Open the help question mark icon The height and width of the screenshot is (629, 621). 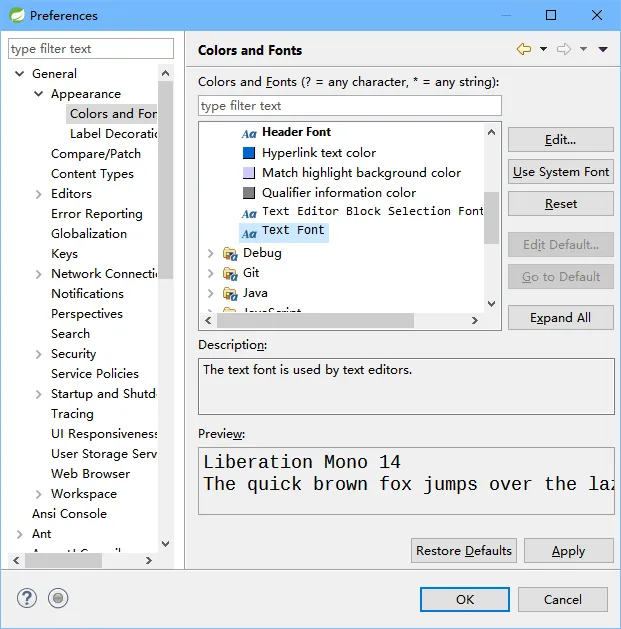[27, 599]
